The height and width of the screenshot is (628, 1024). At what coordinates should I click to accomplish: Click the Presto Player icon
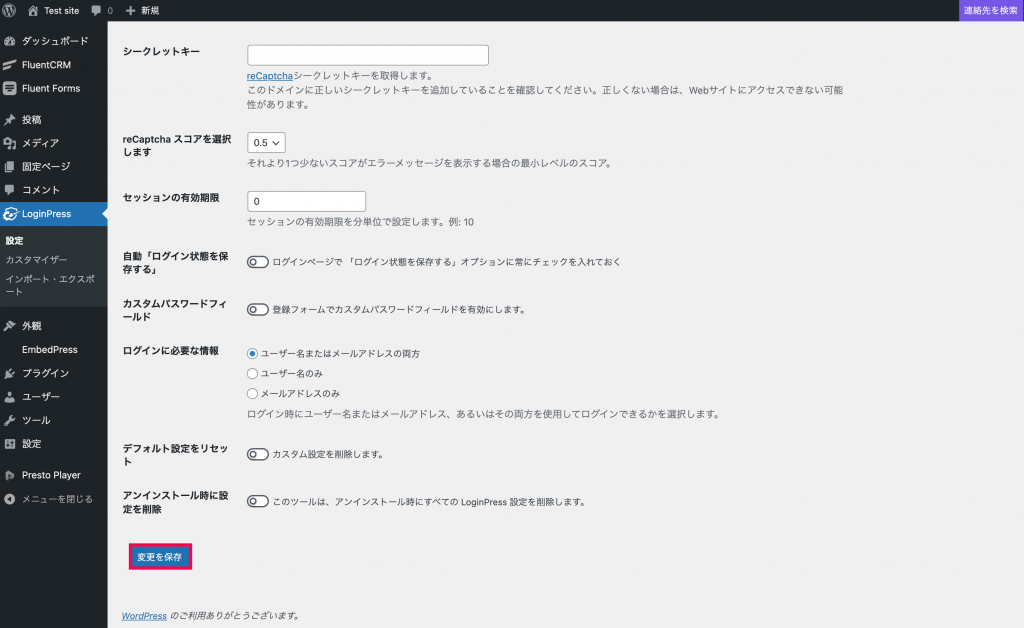click(x=9, y=475)
